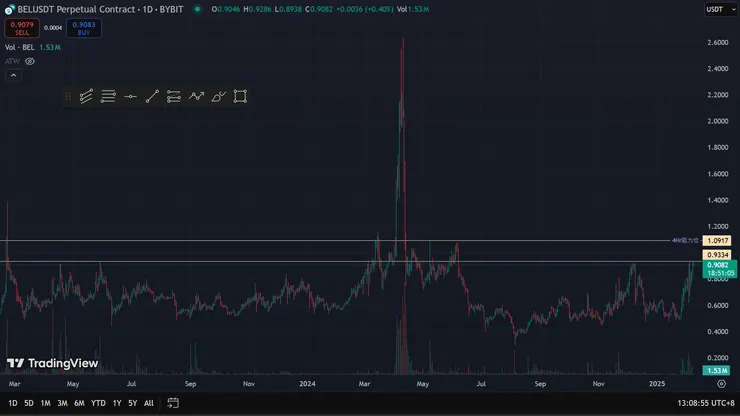
Task: Click the C0.9082 close value in header
Action: (320, 9)
